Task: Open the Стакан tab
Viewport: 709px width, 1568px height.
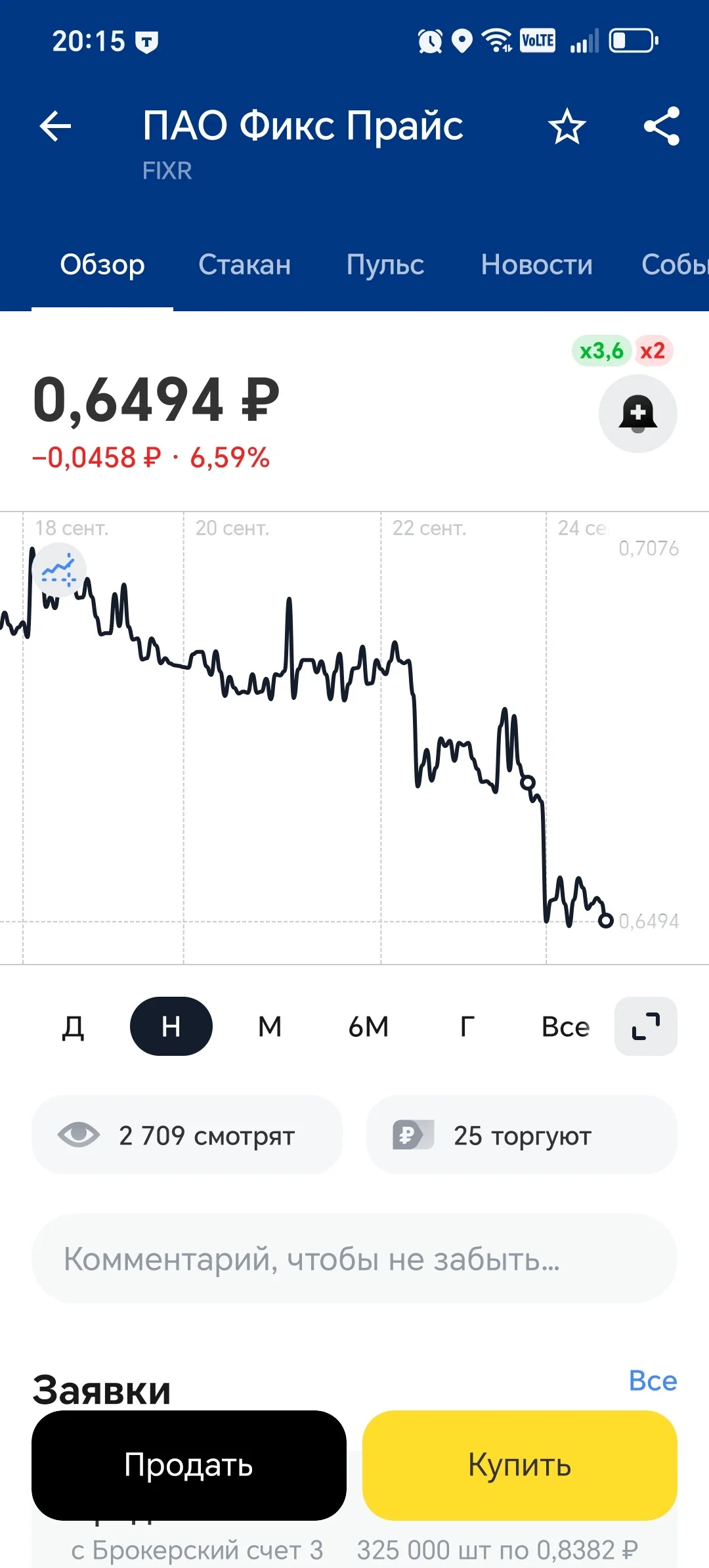Action: coord(244,265)
